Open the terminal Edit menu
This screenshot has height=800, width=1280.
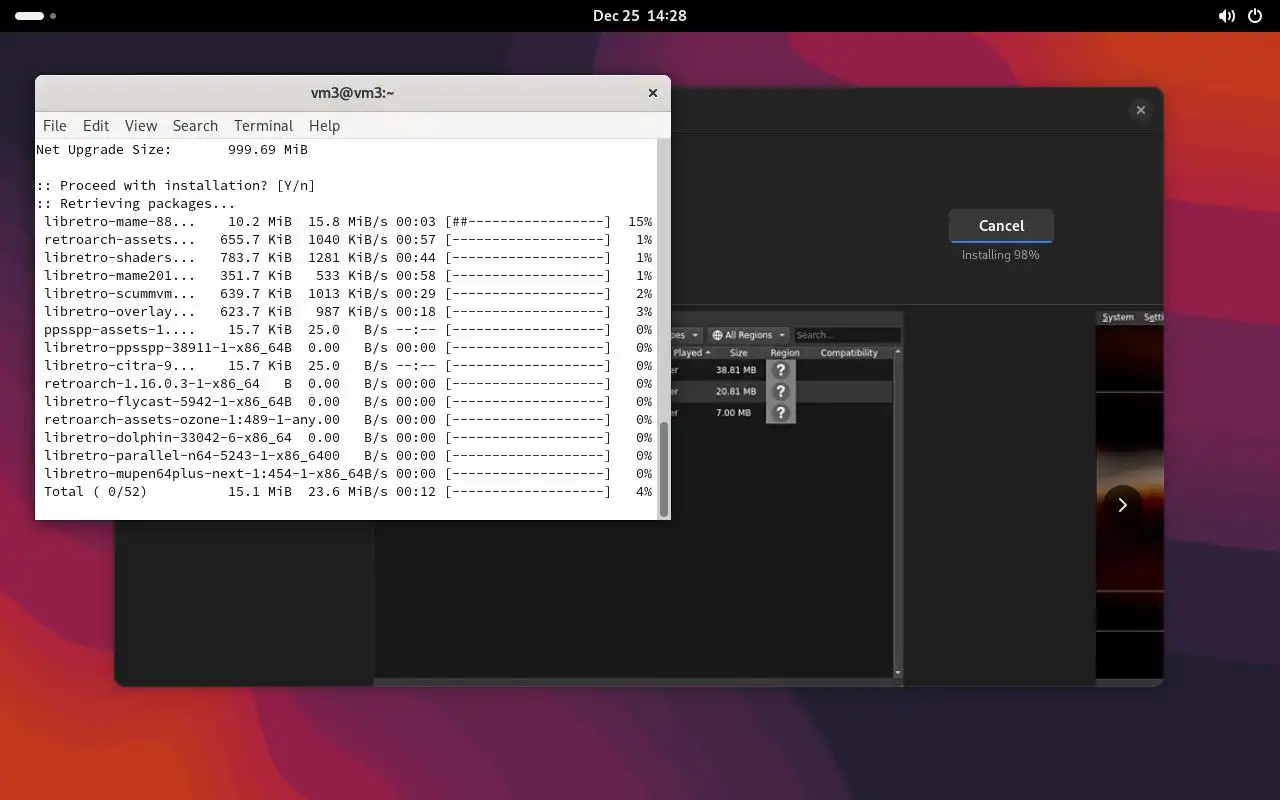click(x=96, y=125)
